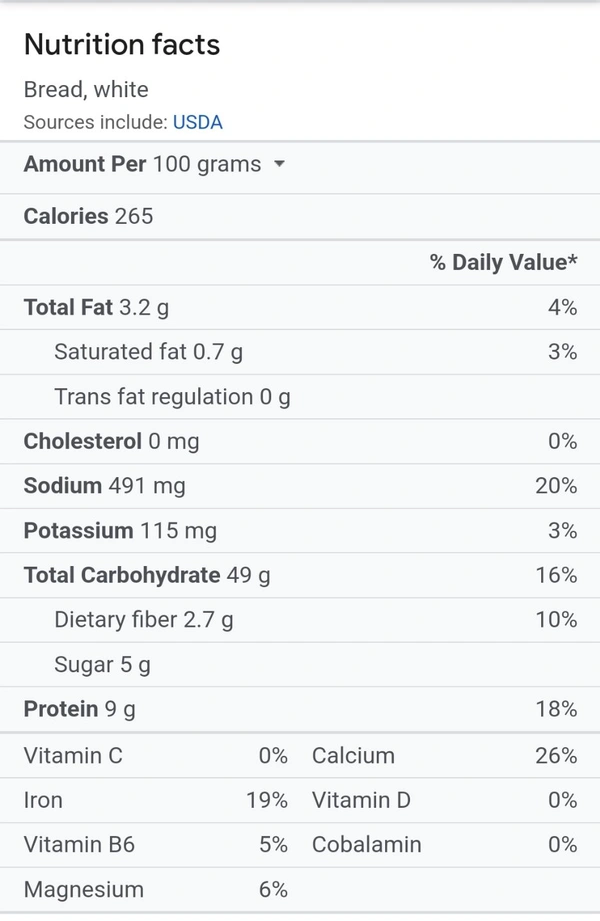The width and height of the screenshot is (600, 921).
Task: Select the Calories 265 row
Action: click(x=88, y=216)
